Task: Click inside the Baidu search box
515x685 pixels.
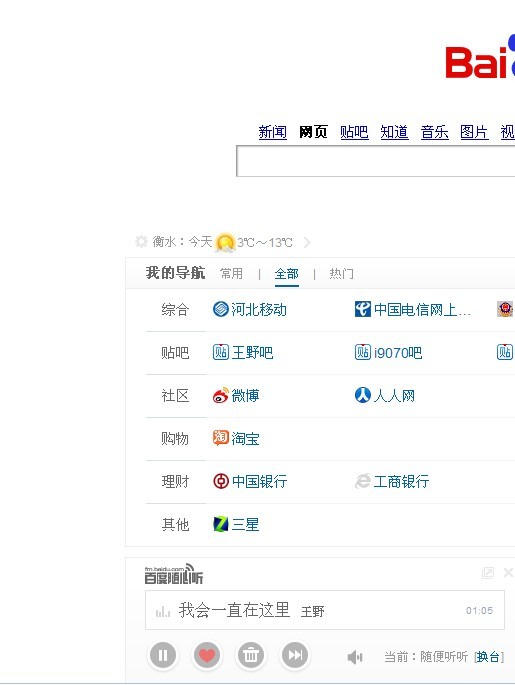Action: [376, 161]
